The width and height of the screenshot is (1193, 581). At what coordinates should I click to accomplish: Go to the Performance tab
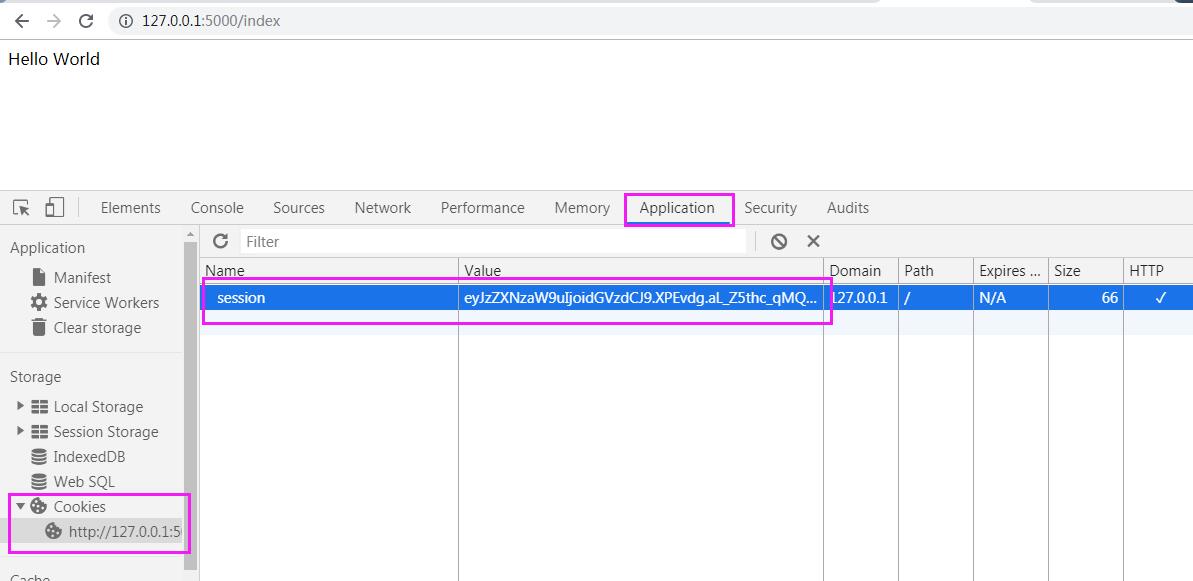[x=482, y=208]
